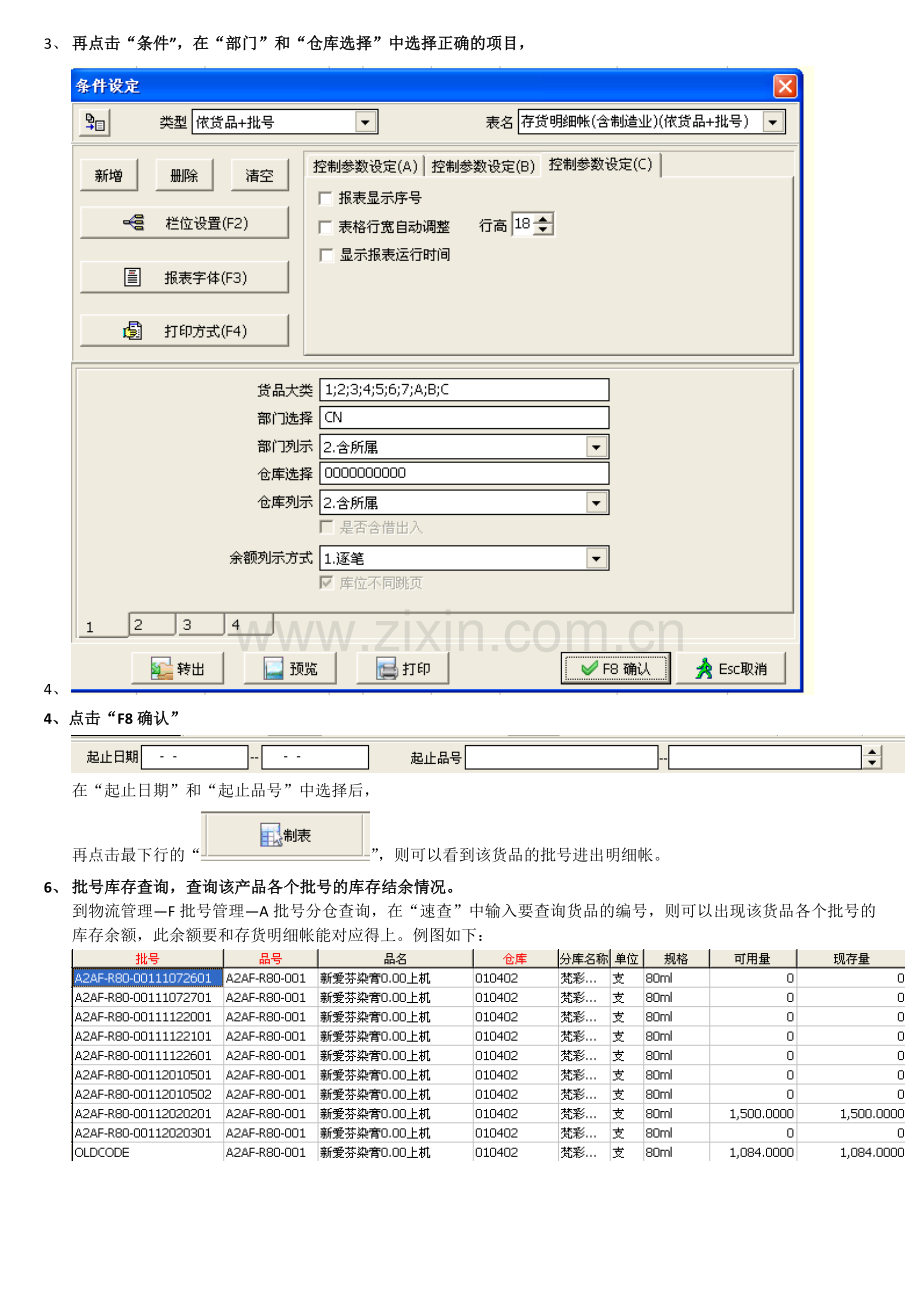This screenshot has height=1302, width=920.
Task: Select bottom page tab 2
Action: point(152,625)
